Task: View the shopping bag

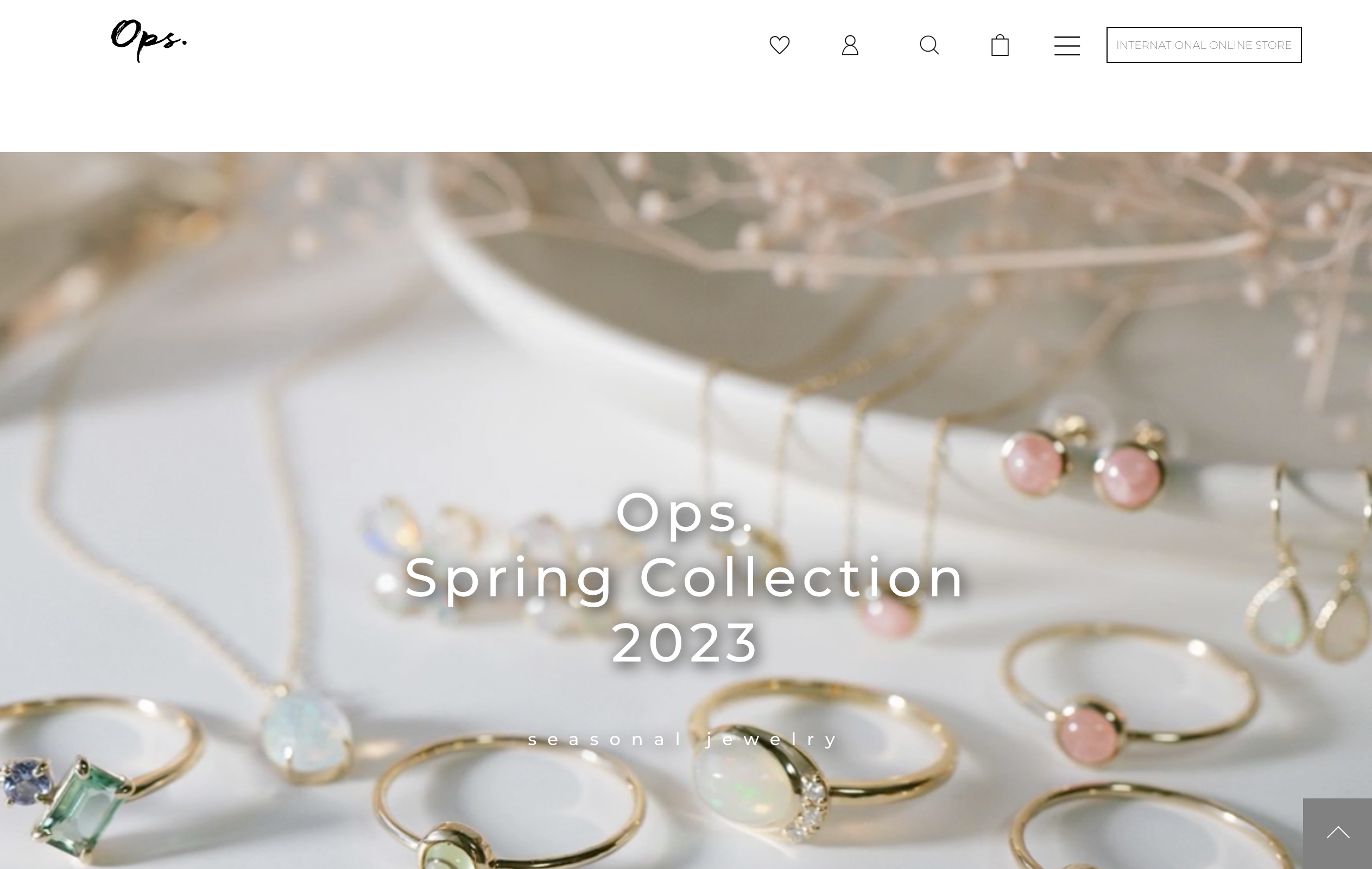Action: tap(1000, 45)
